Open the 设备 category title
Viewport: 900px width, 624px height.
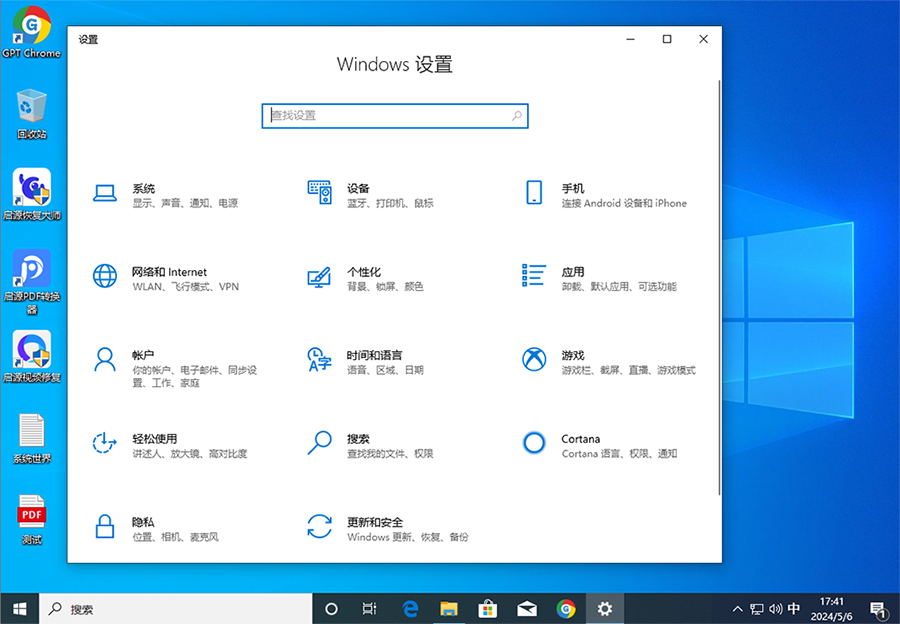358,188
